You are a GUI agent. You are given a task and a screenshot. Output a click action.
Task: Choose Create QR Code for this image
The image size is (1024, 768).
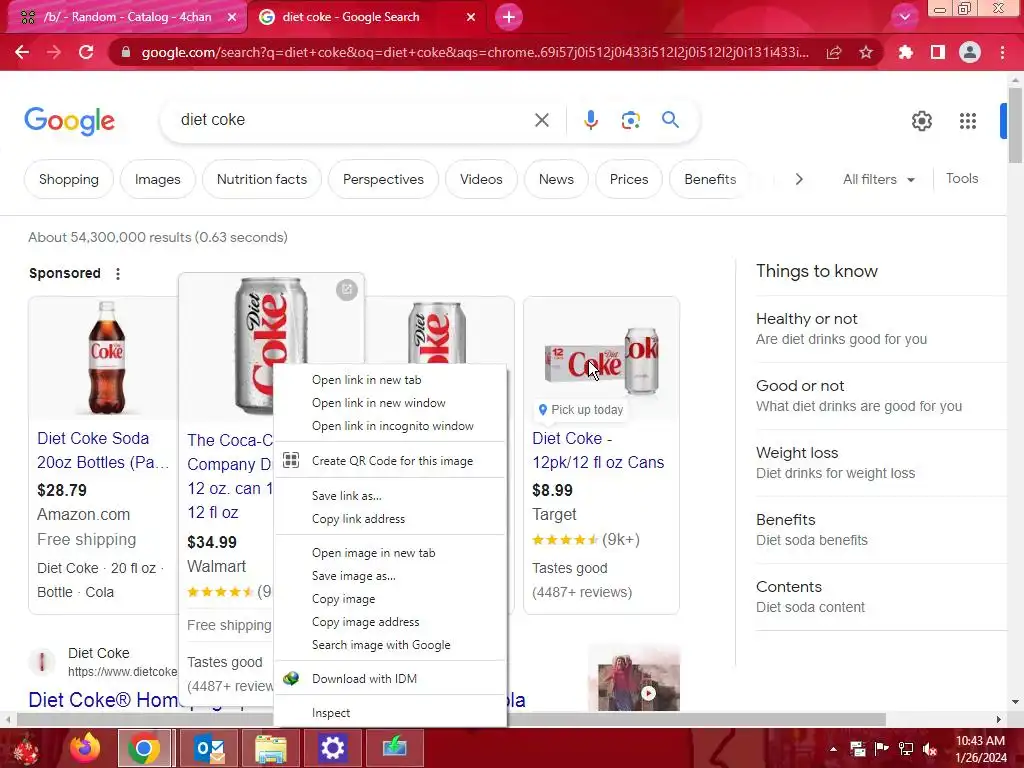point(390,461)
